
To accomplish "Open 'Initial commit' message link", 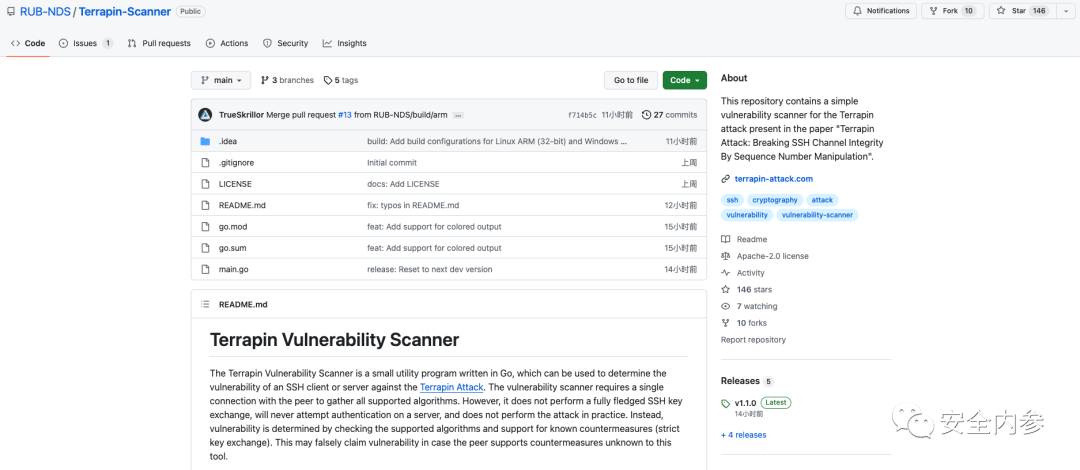I will click(x=392, y=163).
